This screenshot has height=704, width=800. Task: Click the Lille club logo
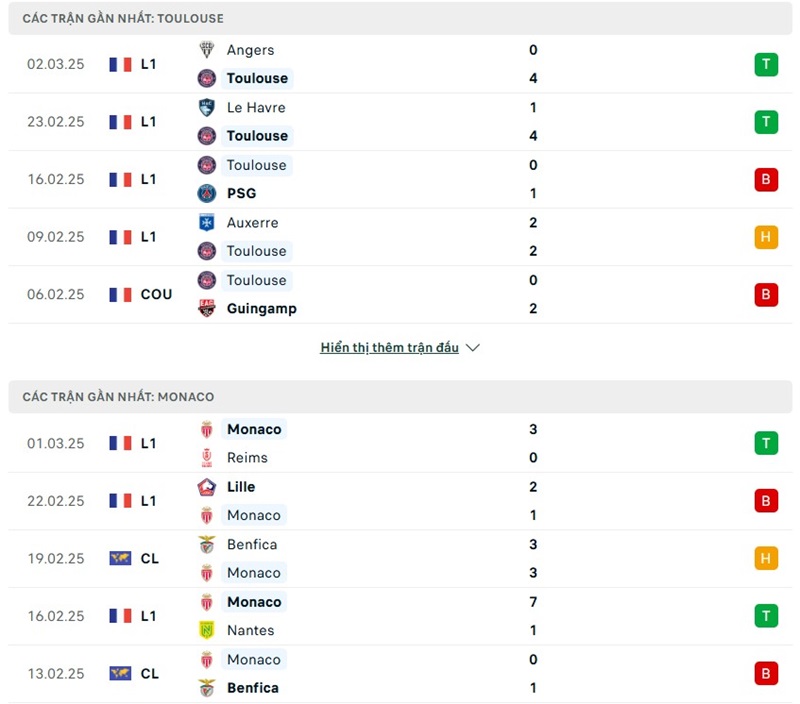[207, 487]
